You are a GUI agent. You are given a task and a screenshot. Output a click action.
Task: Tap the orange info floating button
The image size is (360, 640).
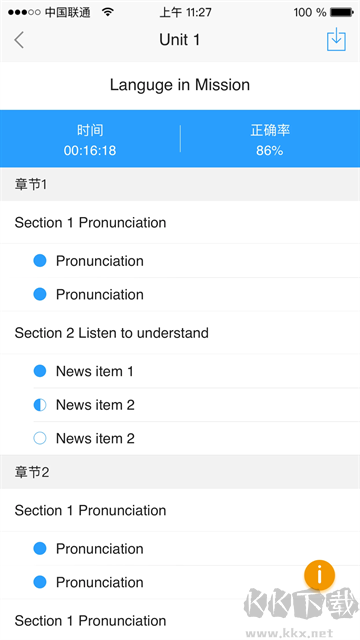pyautogui.click(x=319, y=575)
